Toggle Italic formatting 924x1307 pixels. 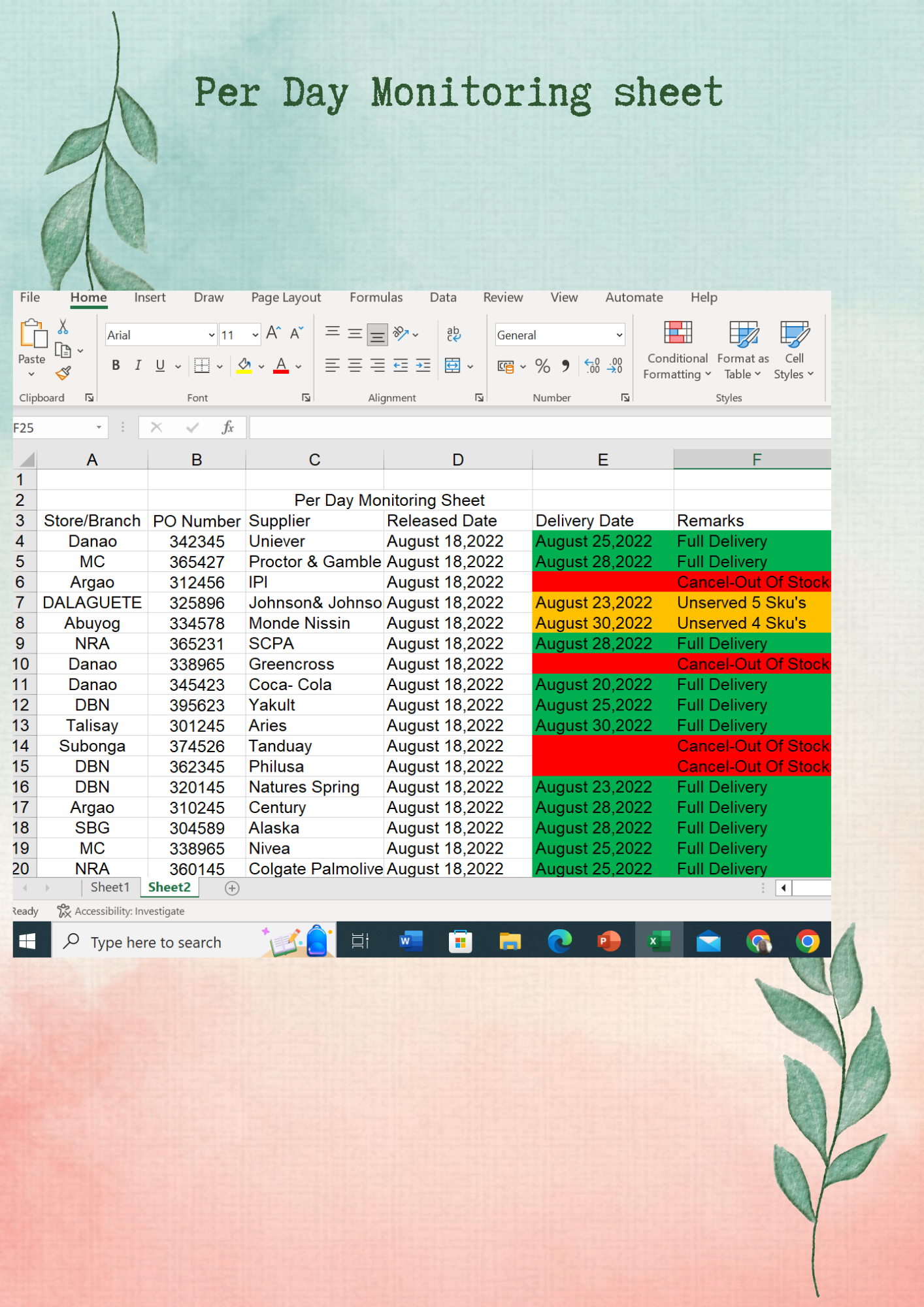pos(138,366)
